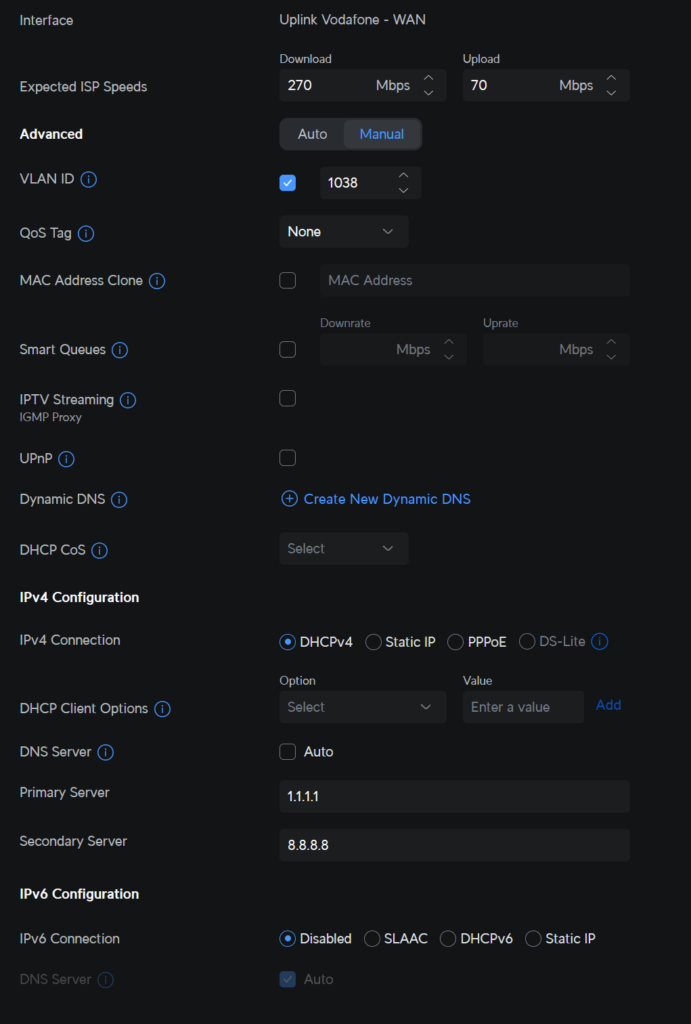Expand the DHCP CoS Select dropdown
Screen dimensions: 691x1024
(x=344, y=549)
